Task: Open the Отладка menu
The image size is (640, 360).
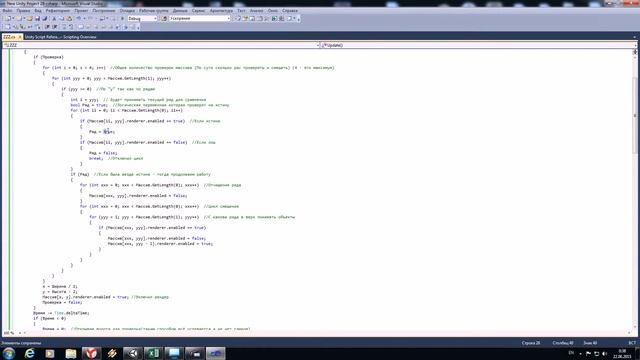Action: tap(127, 11)
